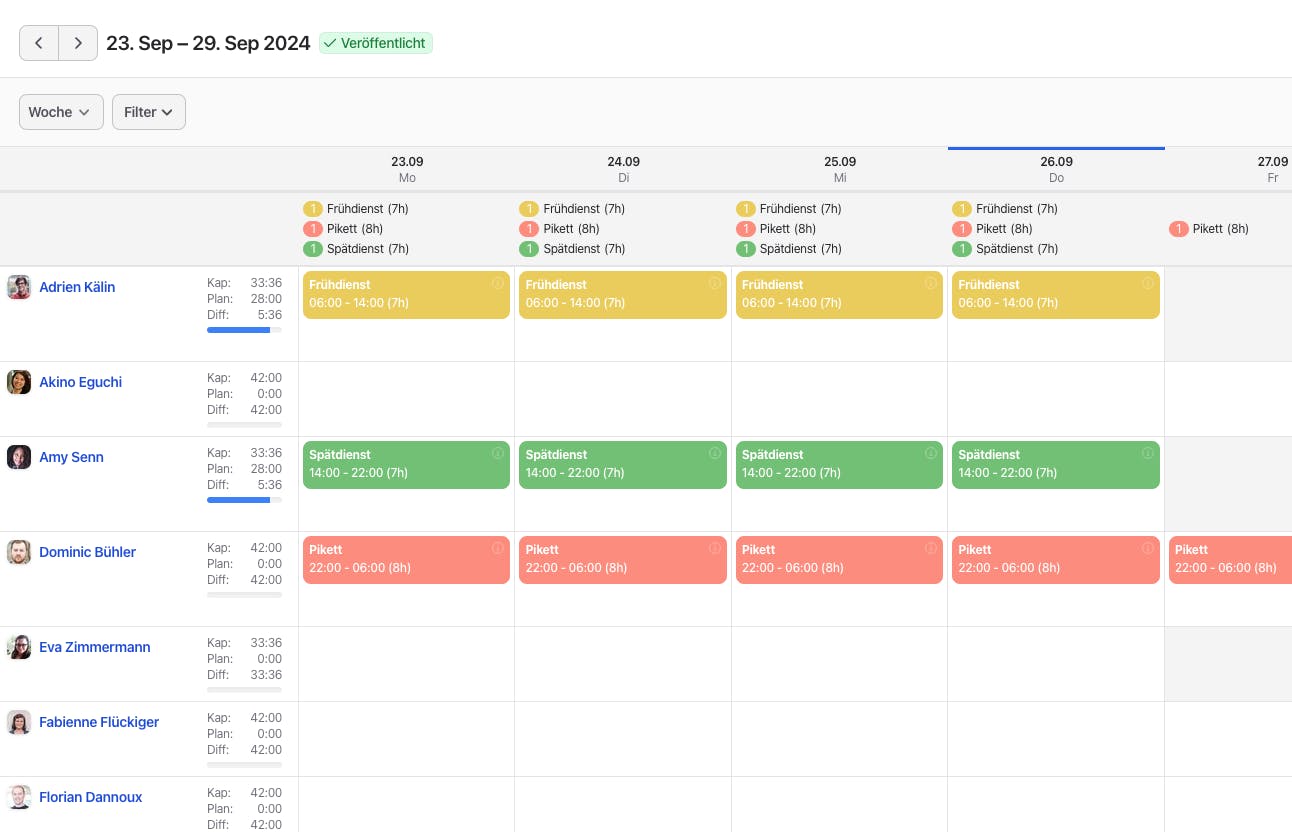The image size is (1292, 832).
Task: Click Dominic Bühler's profile avatar
Action: pyautogui.click(x=19, y=552)
